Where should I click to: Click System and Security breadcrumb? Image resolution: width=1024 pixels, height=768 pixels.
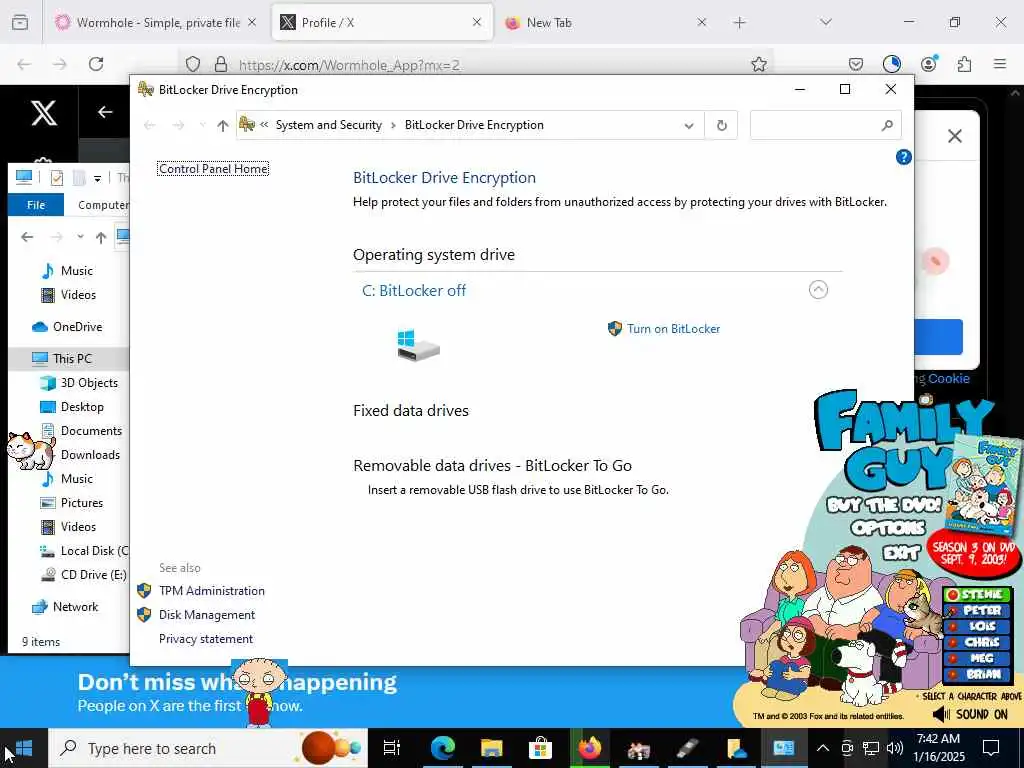[x=328, y=125]
